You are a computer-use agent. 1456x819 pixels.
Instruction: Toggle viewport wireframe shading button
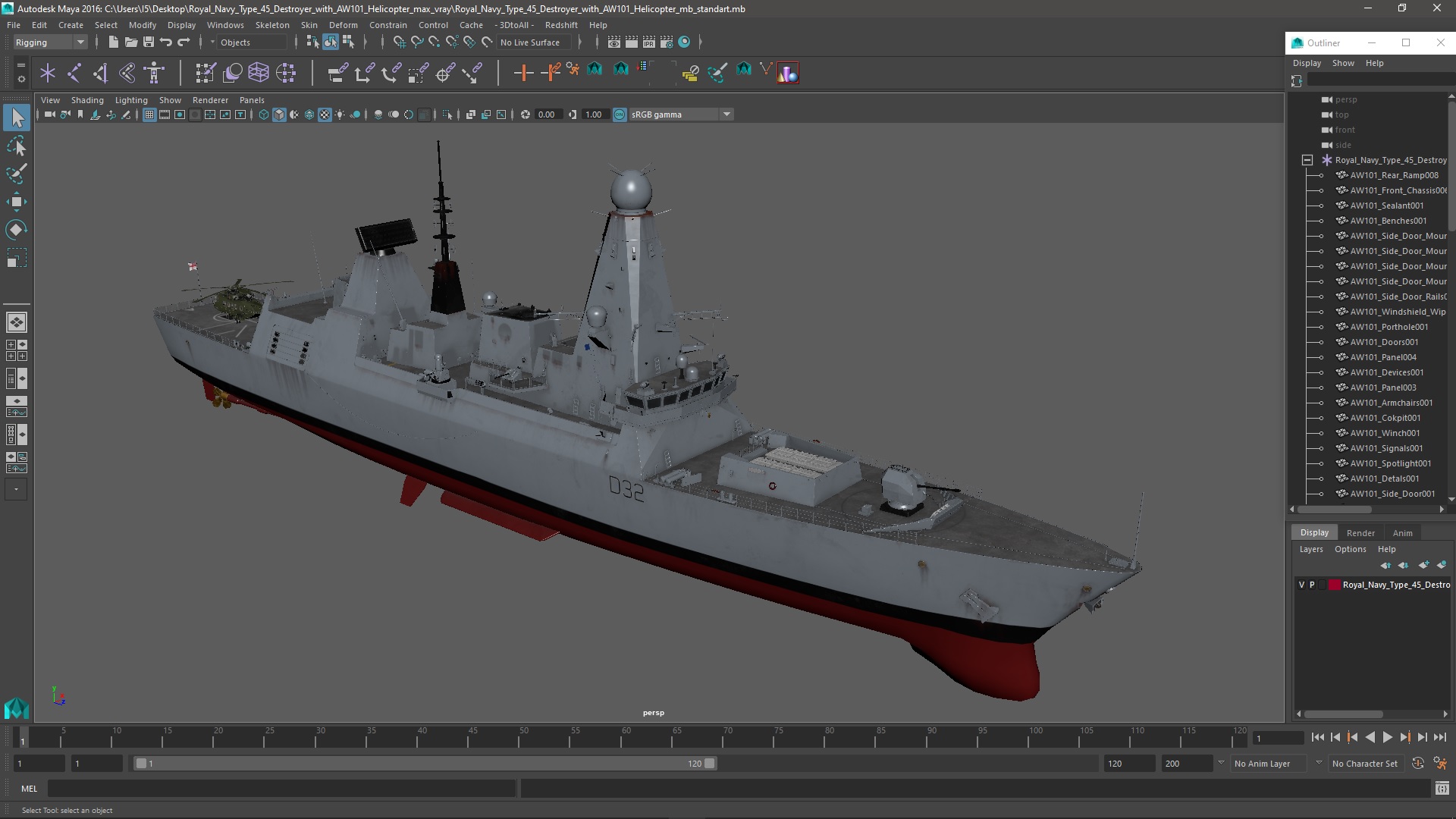[263, 115]
